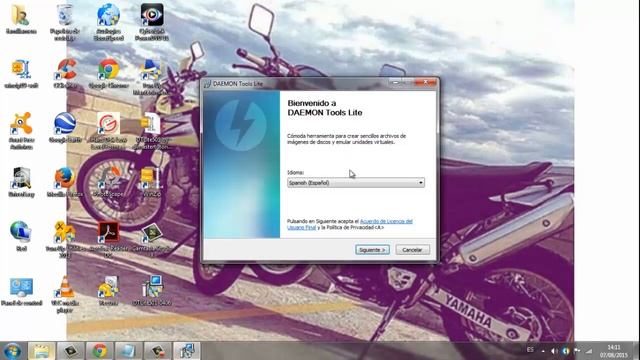Select the Camtasia Studio desktop shortcut

pos(152,239)
